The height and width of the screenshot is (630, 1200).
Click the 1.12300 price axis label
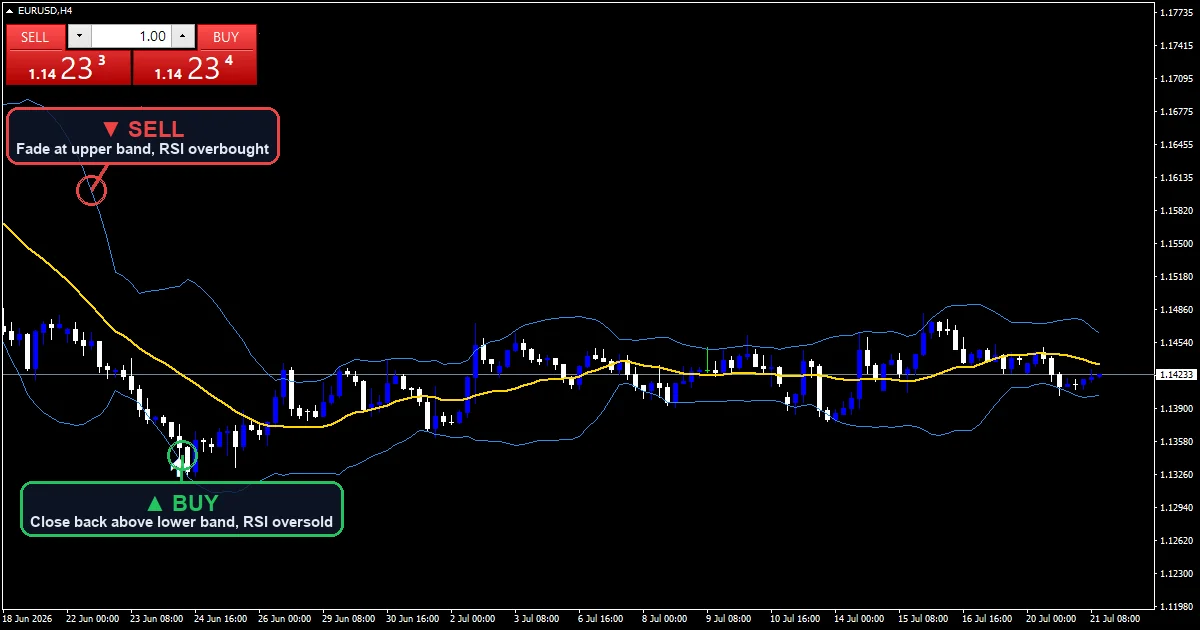(1176, 573)
